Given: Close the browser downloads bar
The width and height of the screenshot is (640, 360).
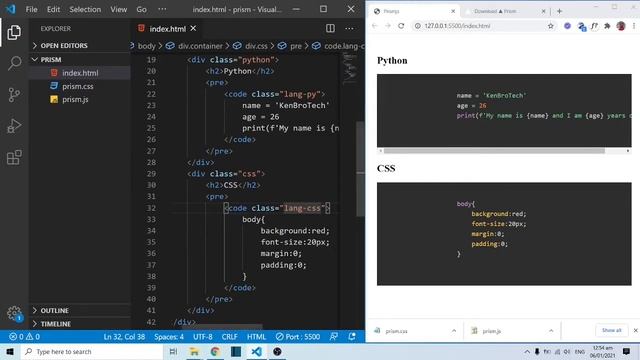Looking at the screenshot, I should tap(635, 330).
